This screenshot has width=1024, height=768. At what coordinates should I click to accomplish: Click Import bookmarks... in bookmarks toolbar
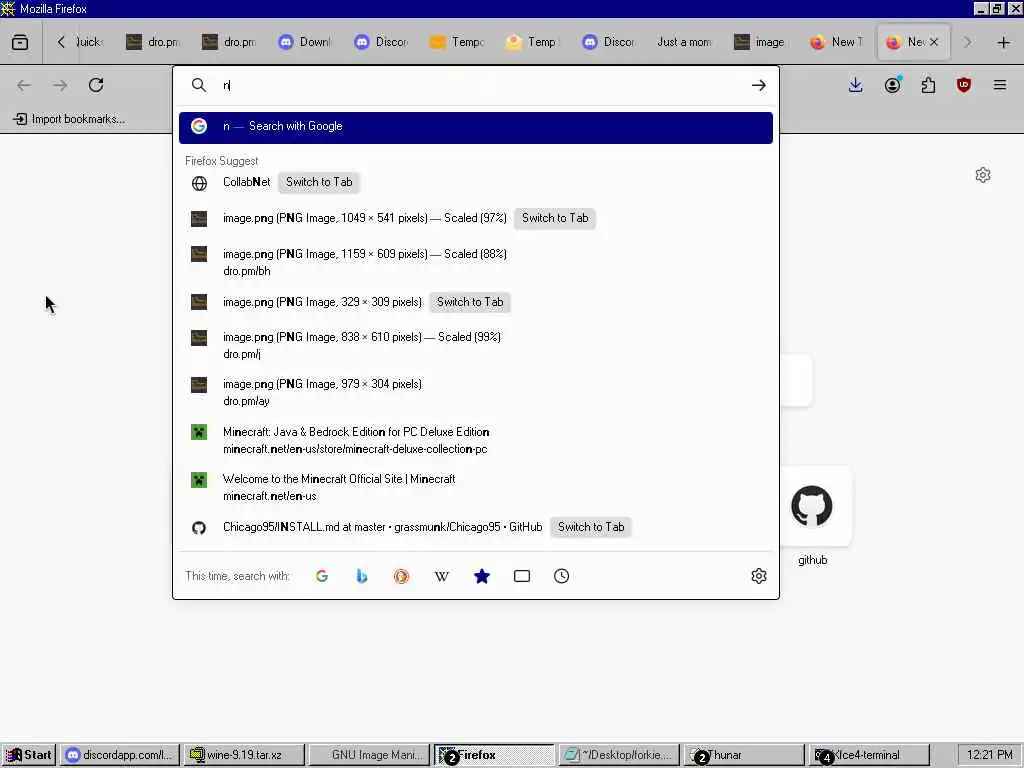tap(69, 119)
